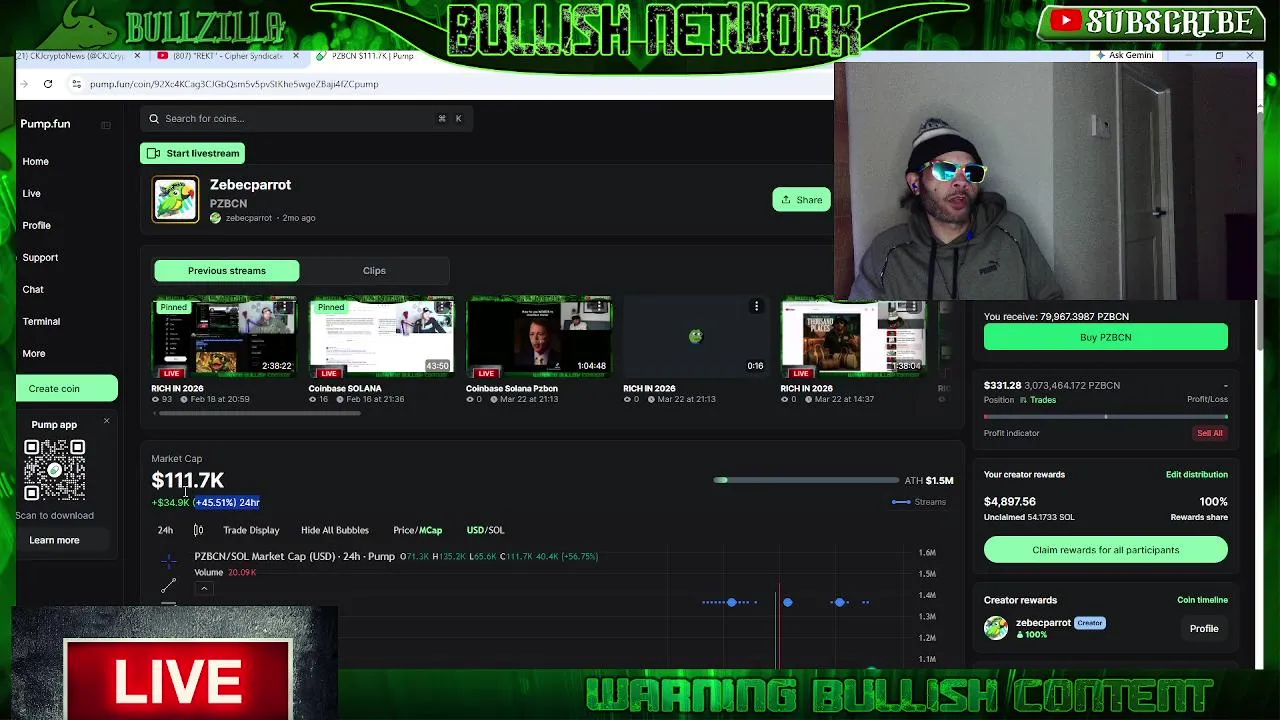
Task: Open the Coinbase Solana Pzbcn stream thumbnail
Action: 538,336
